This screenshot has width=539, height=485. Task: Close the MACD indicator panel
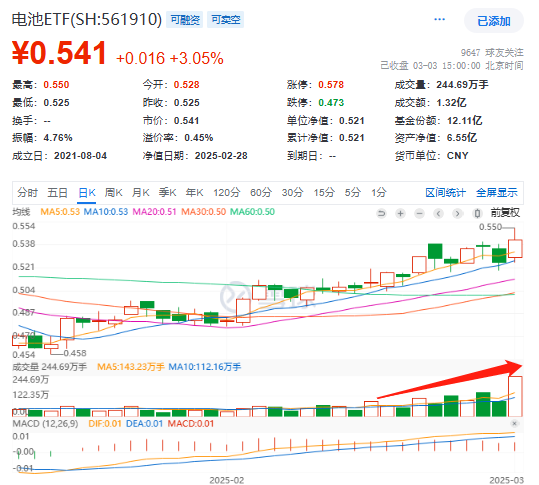coord(514,423)
